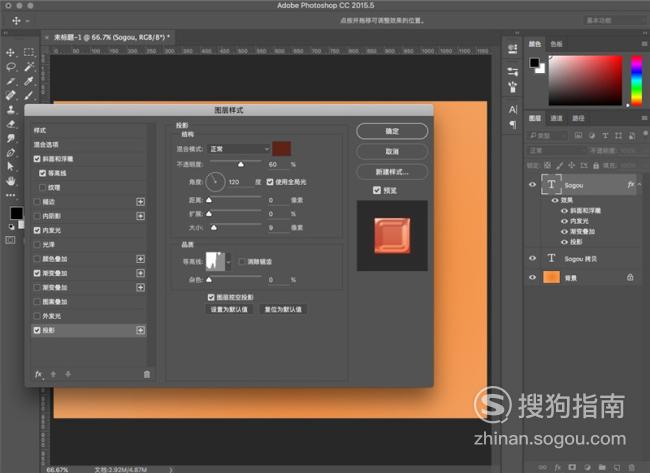This screenshot has height=473, width=650.
Task: Add another 颜色叠加 with plus button
Action: point(141,259)
